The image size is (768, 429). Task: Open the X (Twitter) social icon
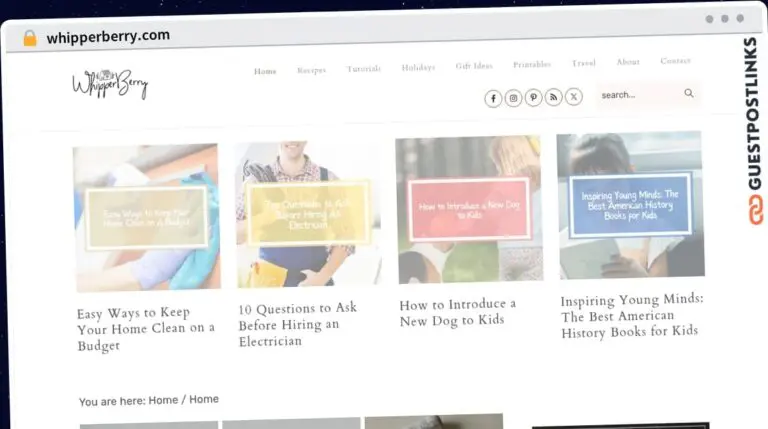point(574,96)
